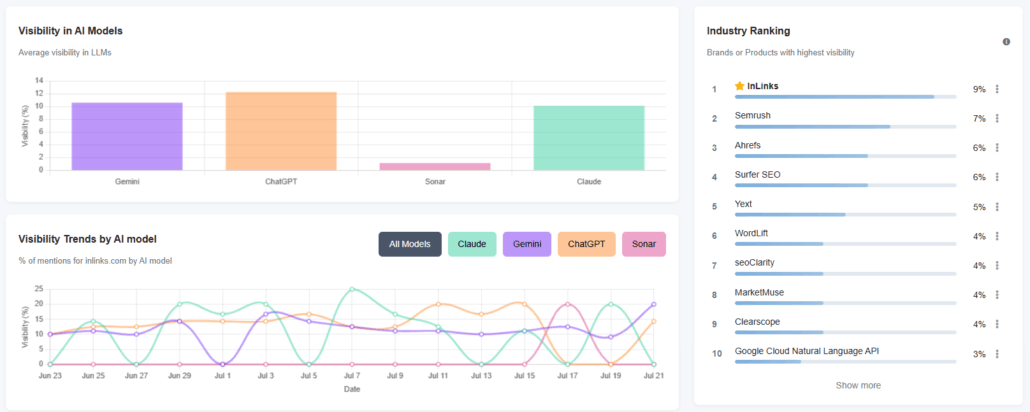
Task: Click the Gemini label under bar chart
Action: (127, 181)
